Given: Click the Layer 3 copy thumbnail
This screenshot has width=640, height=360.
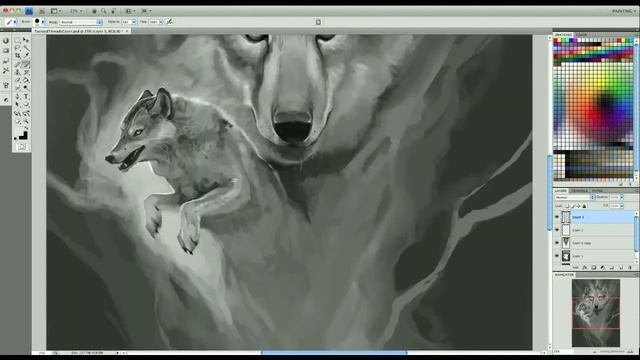Looking at the screenshot, I should [566, 243].
